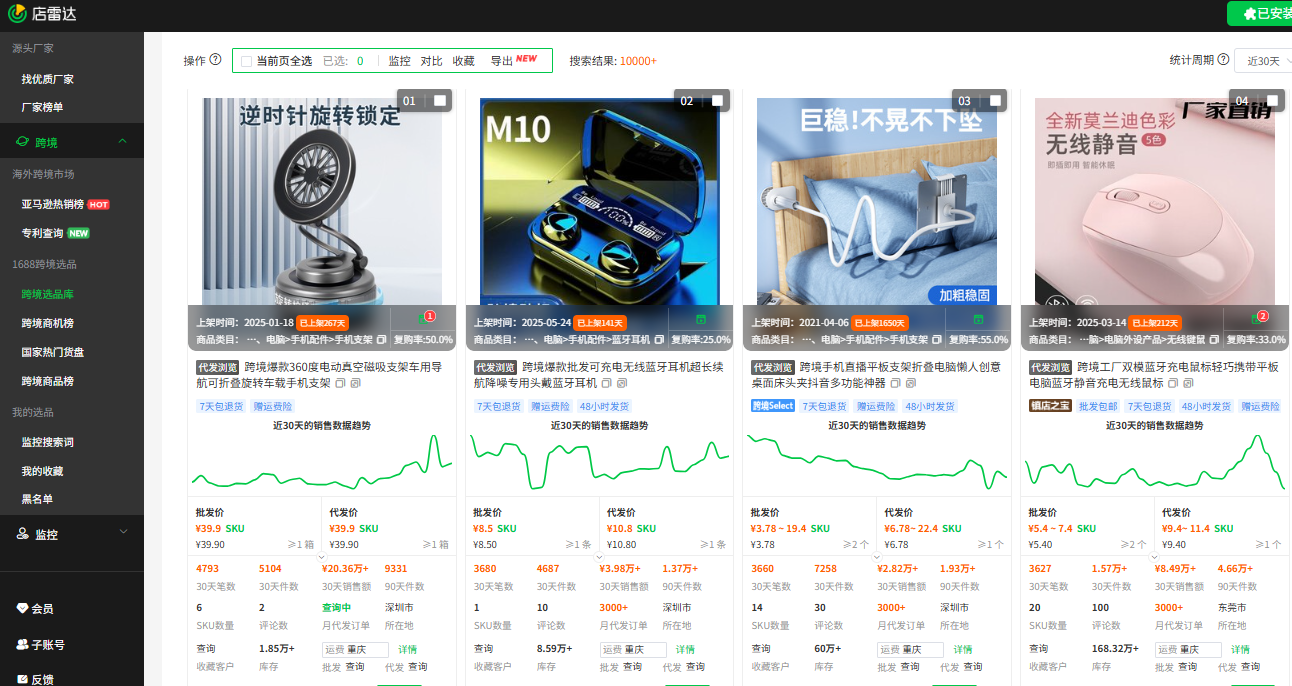Open green video icon on product 03
This screenshot has height=686, width=1292.
978,319
